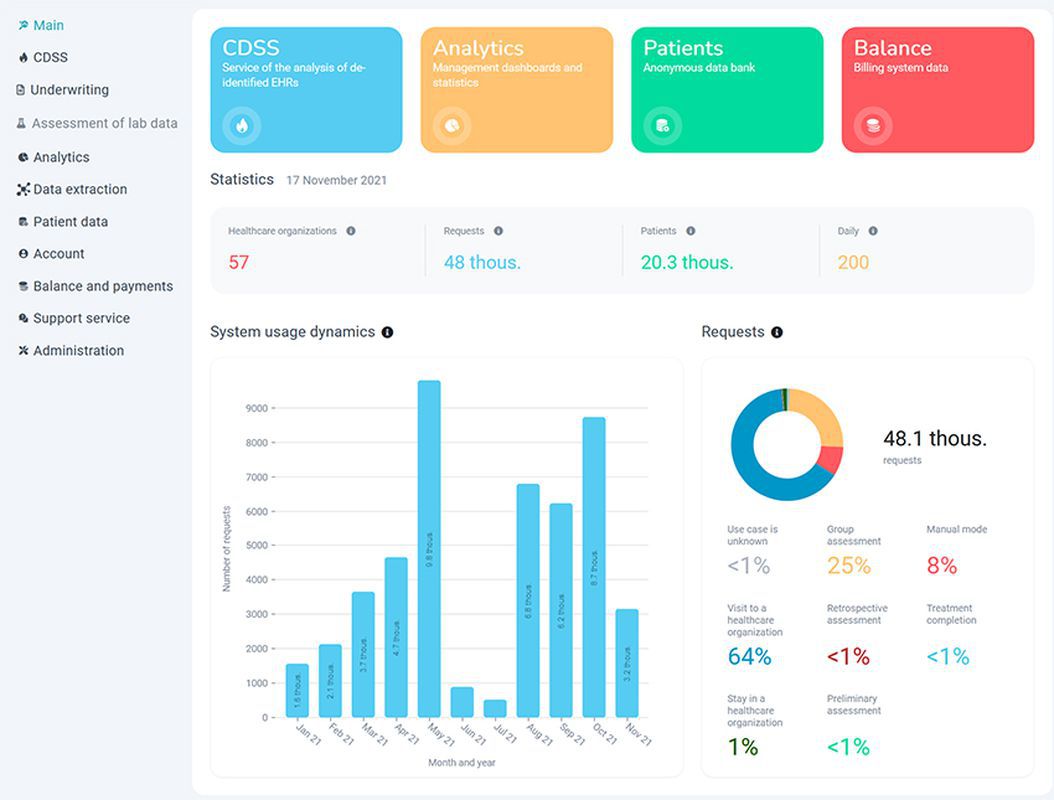The width and height of the screenshot is (1054, 800).
Task: Click the coins icon in Balance card
Action: coord(873,126)
